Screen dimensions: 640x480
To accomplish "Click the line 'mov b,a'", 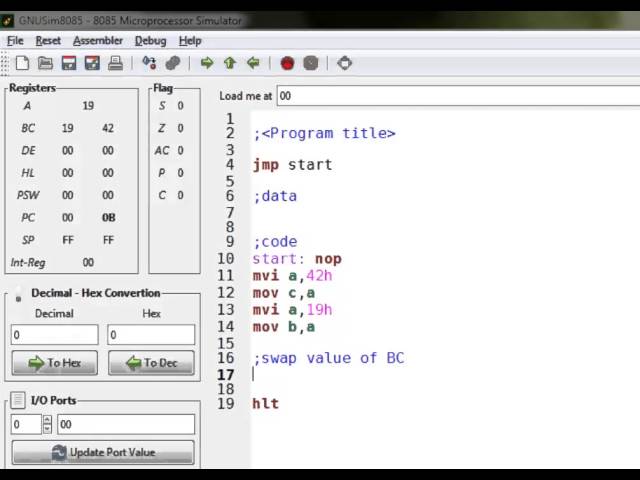I will (x=284, y=327).
